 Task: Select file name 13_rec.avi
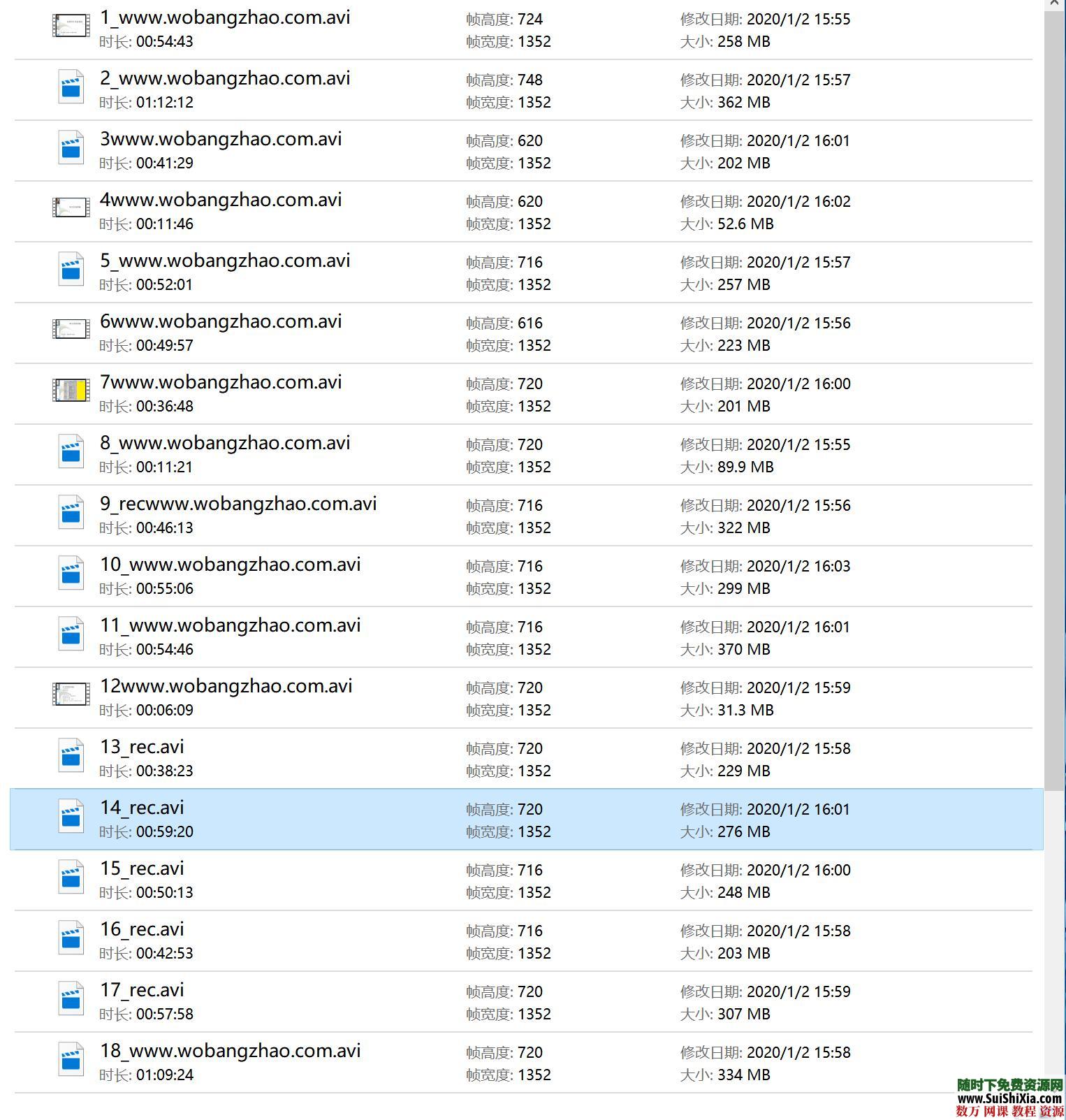click(142, 747)
